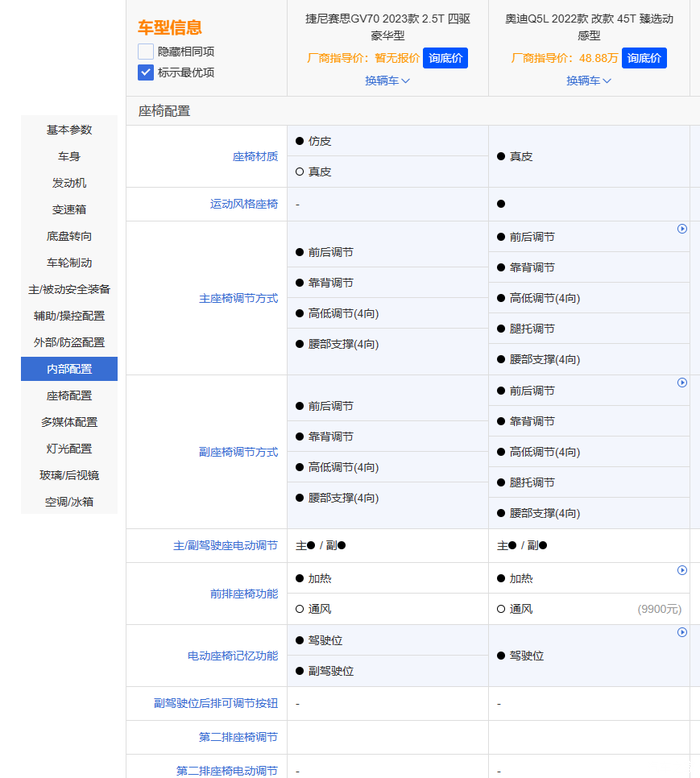Viewport: 700px width, 778px height.
Task: Click 询底价 button for 捷尼赛思GV70
Action: click(x=445, y=58)
